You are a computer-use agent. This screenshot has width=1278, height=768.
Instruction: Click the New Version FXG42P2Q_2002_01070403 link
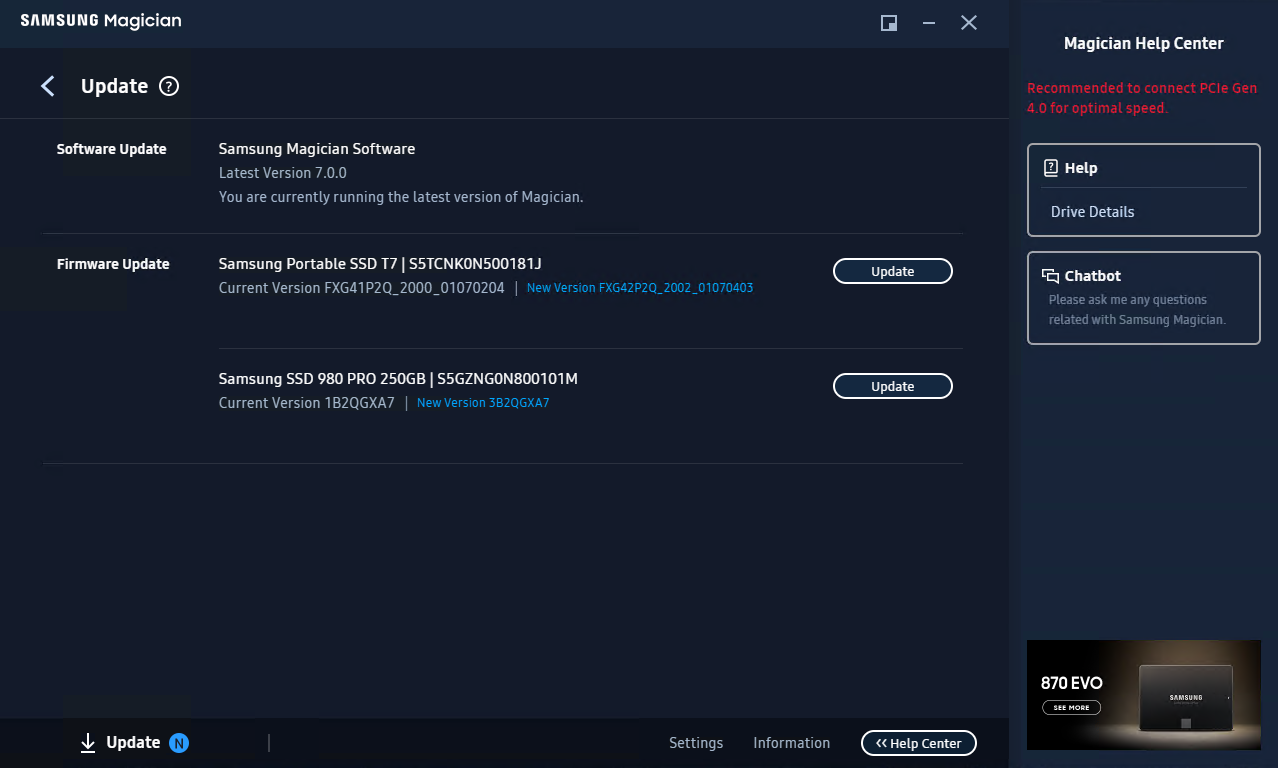click(x=640, y=288)
